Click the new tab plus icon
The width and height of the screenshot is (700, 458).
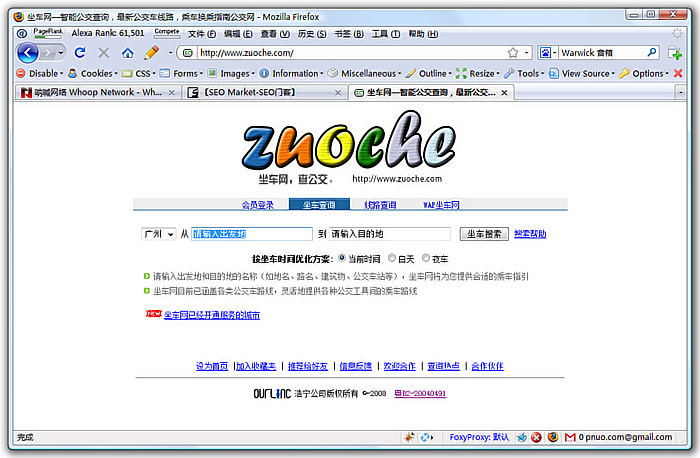pos(675,53)
